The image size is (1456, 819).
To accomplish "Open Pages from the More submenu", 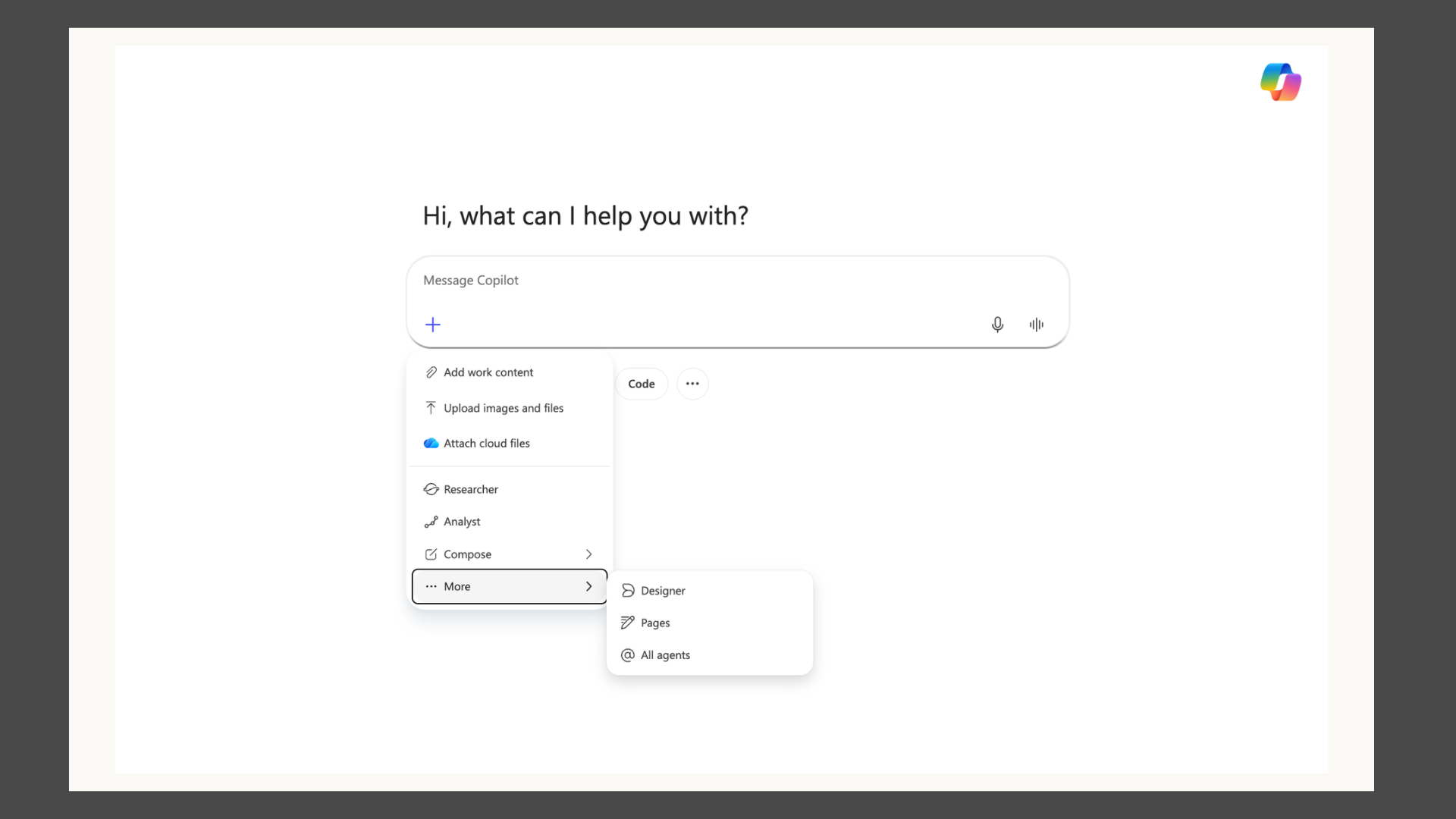I will pyautogui.click(x=710, y=623).
